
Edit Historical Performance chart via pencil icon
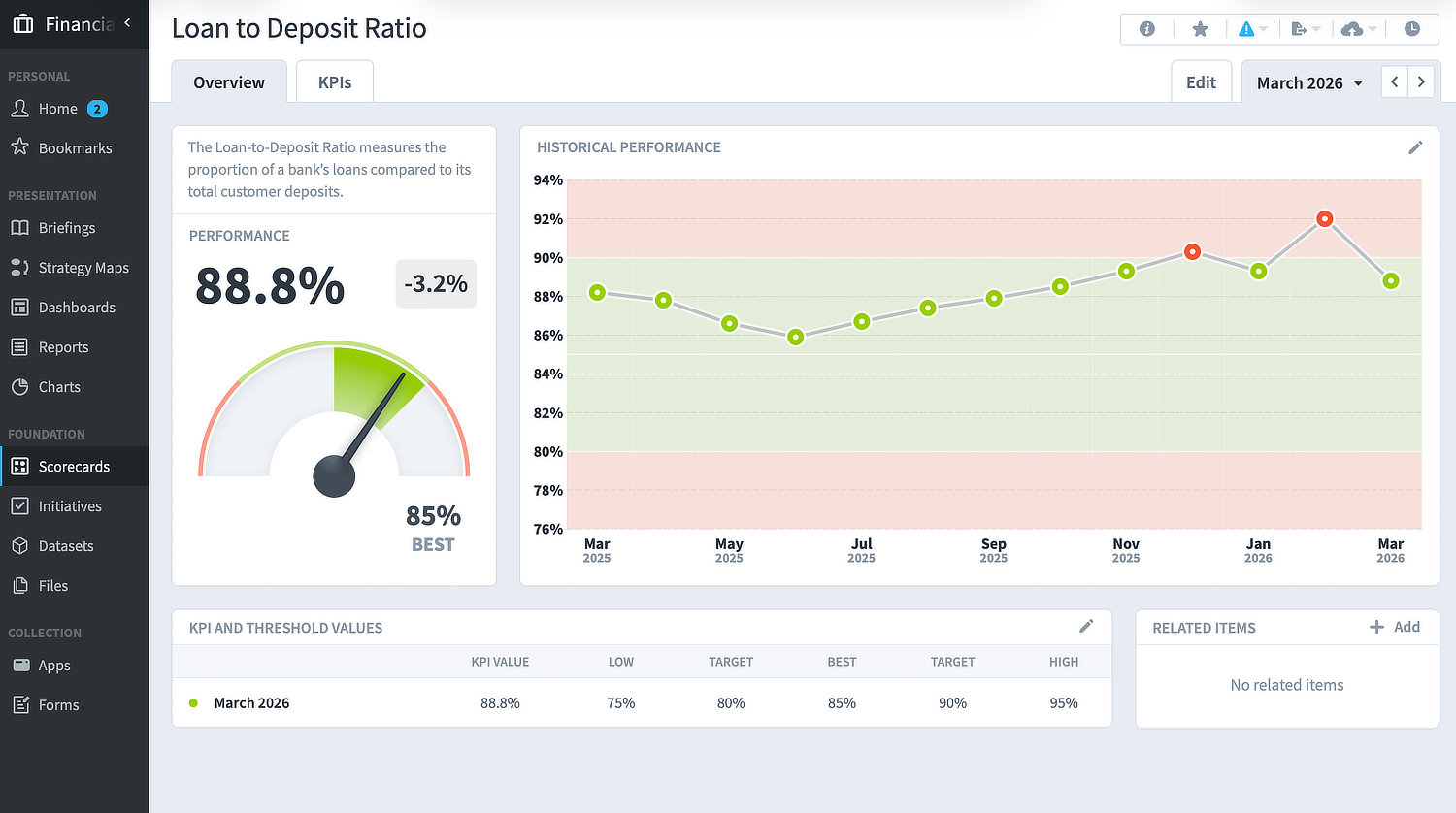point(1415,147)
